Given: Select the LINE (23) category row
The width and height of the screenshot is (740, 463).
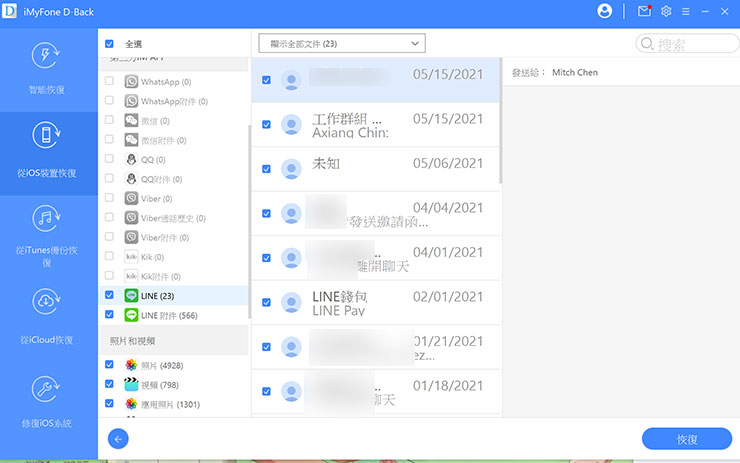Looking at the screenshot, I should (174, 295).
